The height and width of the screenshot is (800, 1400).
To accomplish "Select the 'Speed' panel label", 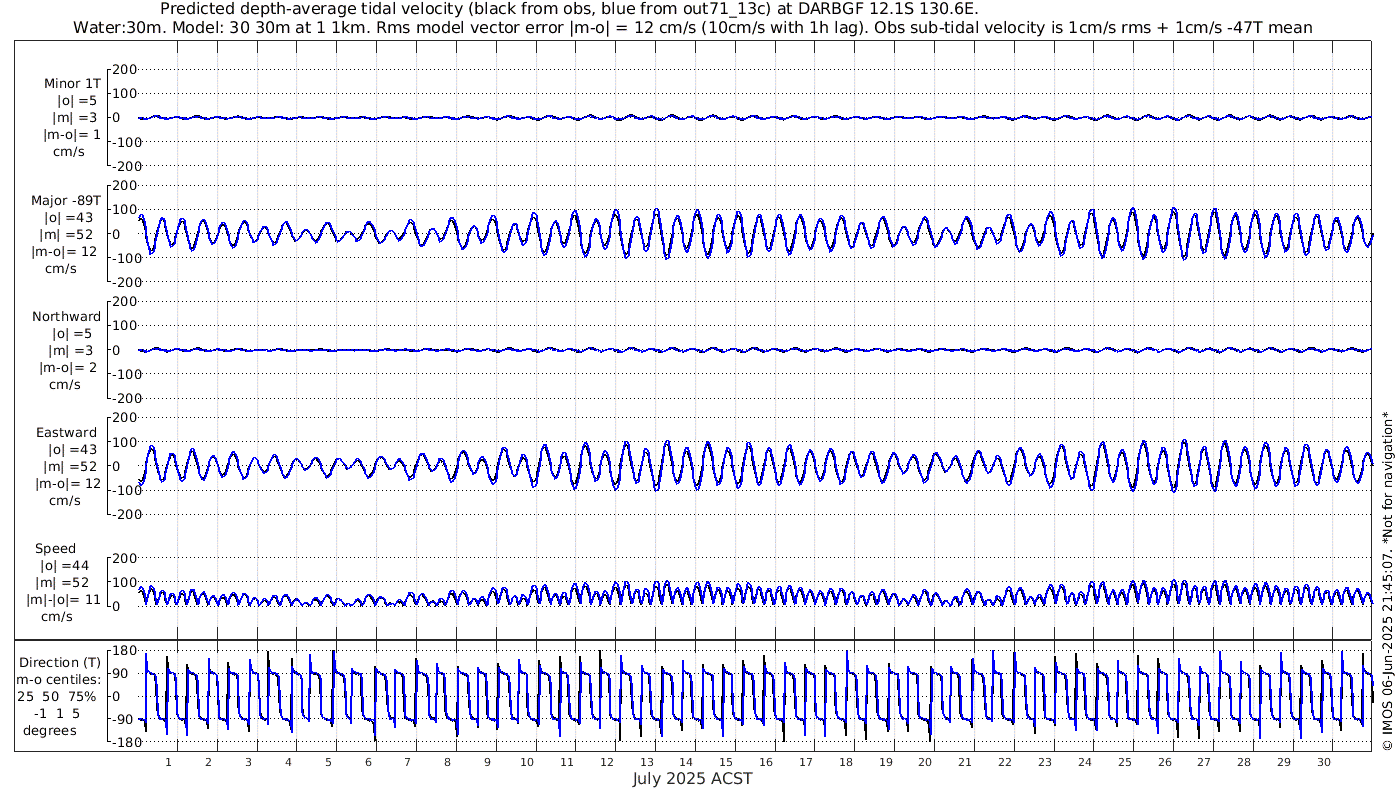I will click(56, 549).
